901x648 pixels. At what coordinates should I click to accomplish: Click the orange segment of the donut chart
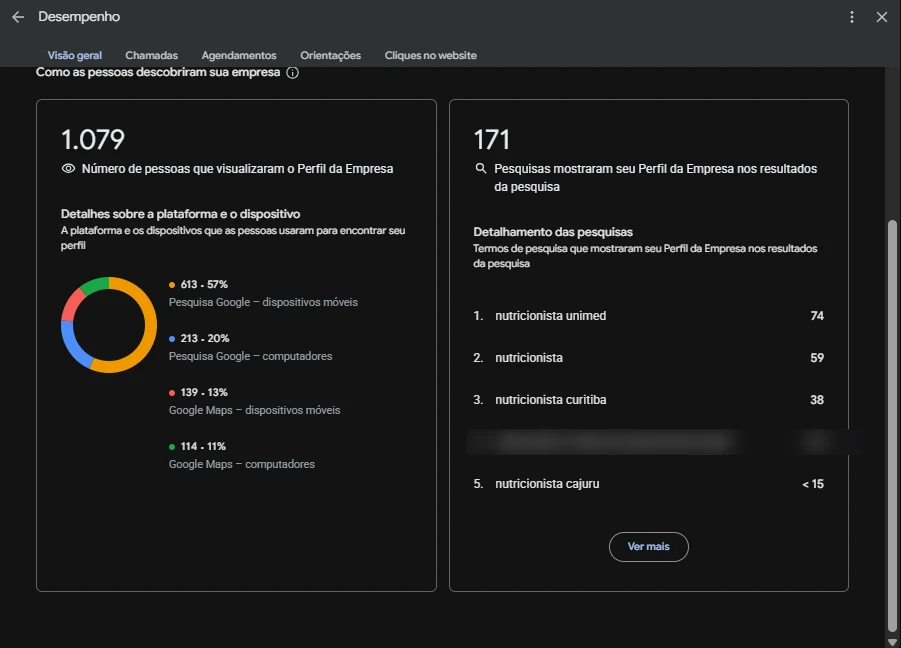(149, 328)
